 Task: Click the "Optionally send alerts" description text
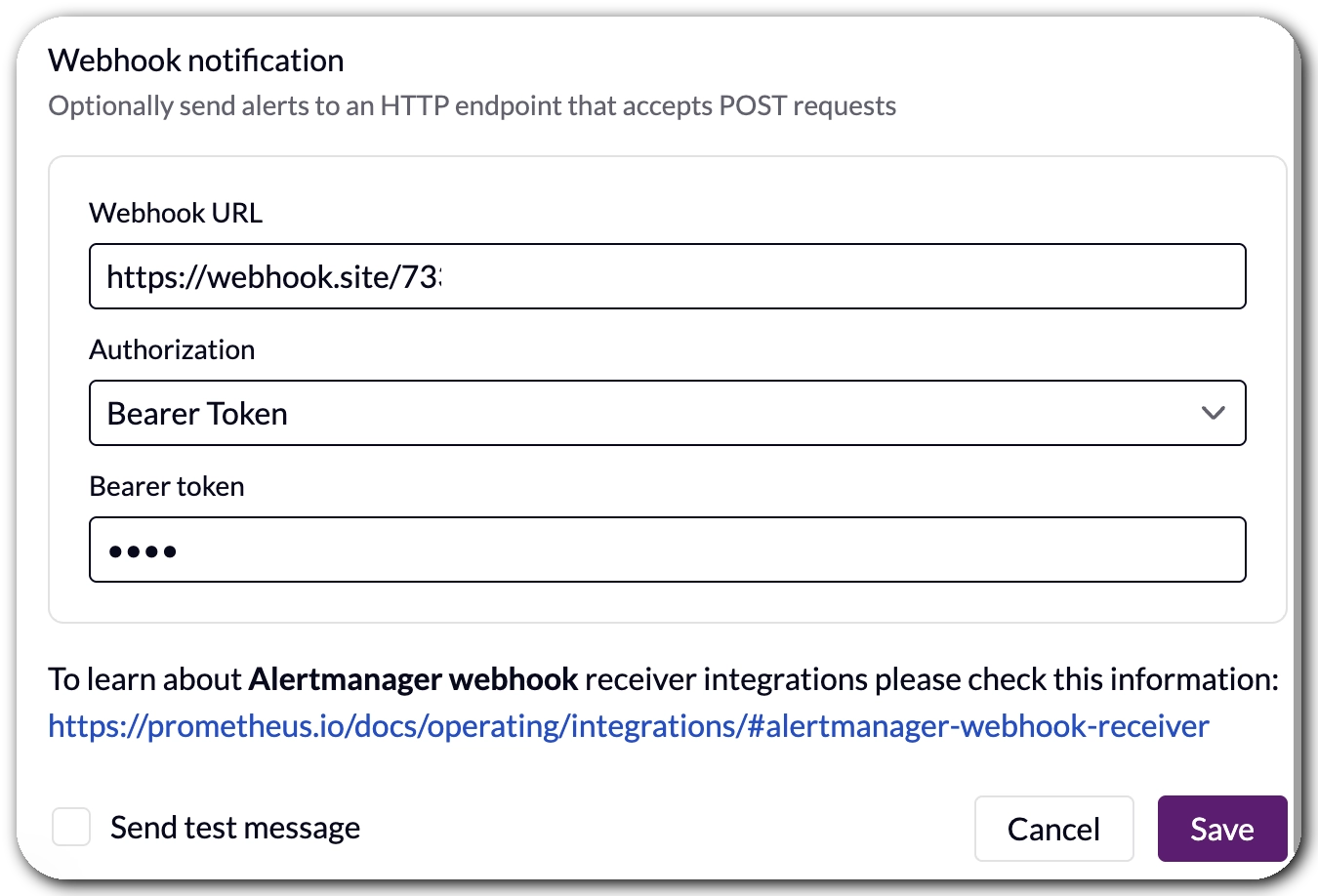[x=472, y=106]
